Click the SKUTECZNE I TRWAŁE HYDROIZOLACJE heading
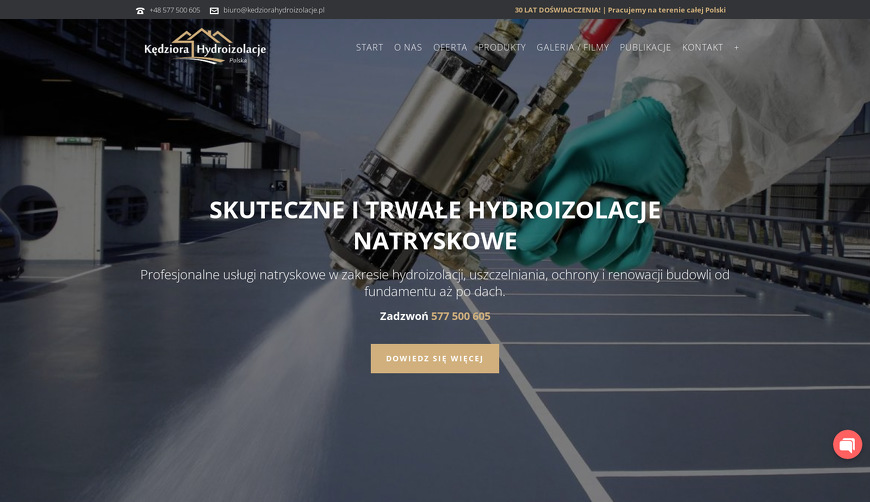Viewport: 870px width, 502px height. (x=435, y=225)
